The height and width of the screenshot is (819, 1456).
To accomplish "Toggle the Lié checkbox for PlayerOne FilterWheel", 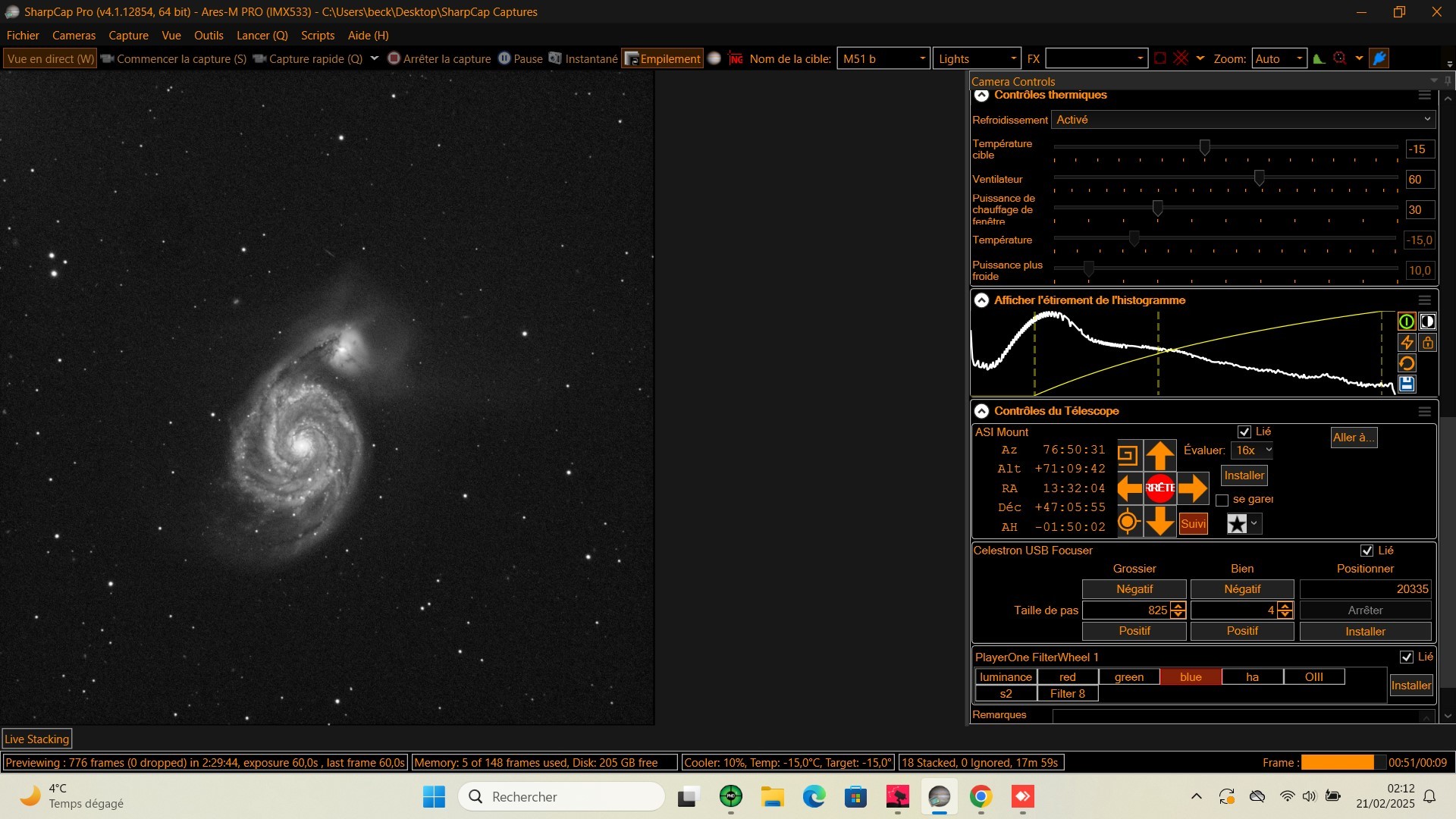I will tap(1407, 657).
